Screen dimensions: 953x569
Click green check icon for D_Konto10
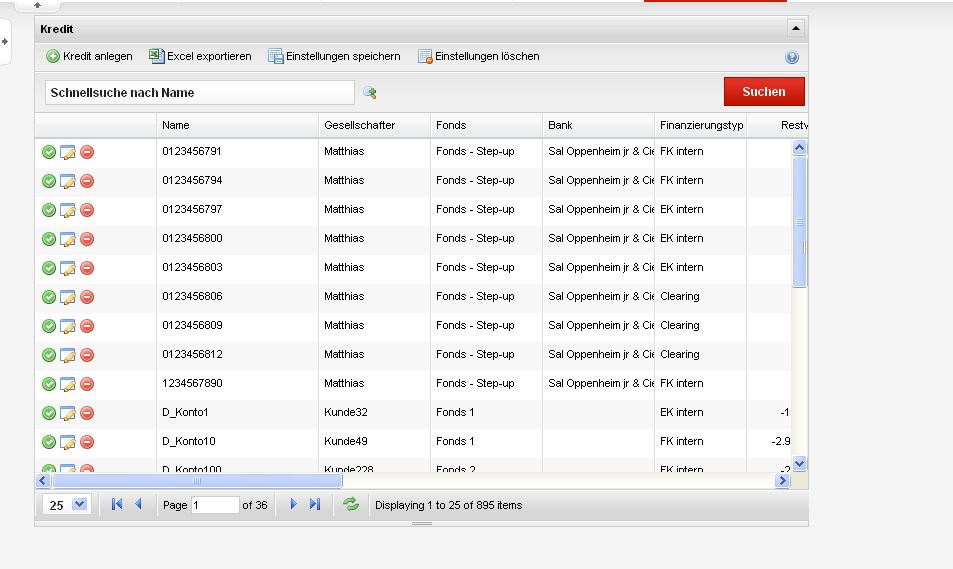(49, 442)
